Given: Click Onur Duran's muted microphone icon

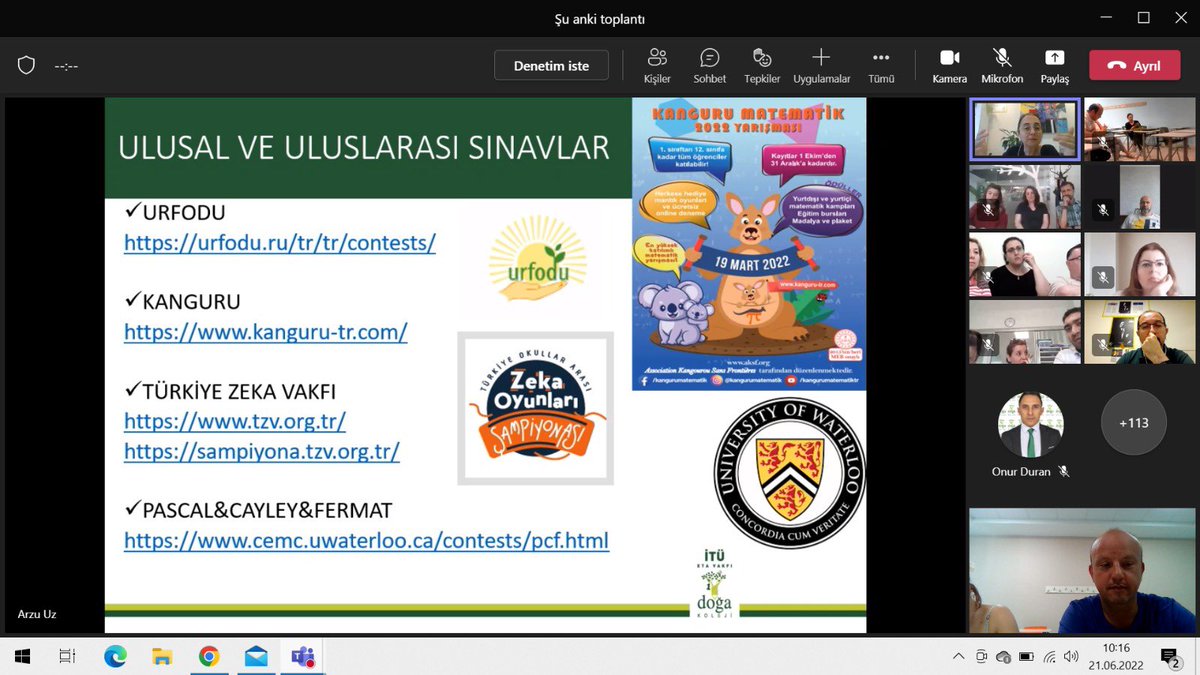Looking at the screenshot, I should (1064, 472).
